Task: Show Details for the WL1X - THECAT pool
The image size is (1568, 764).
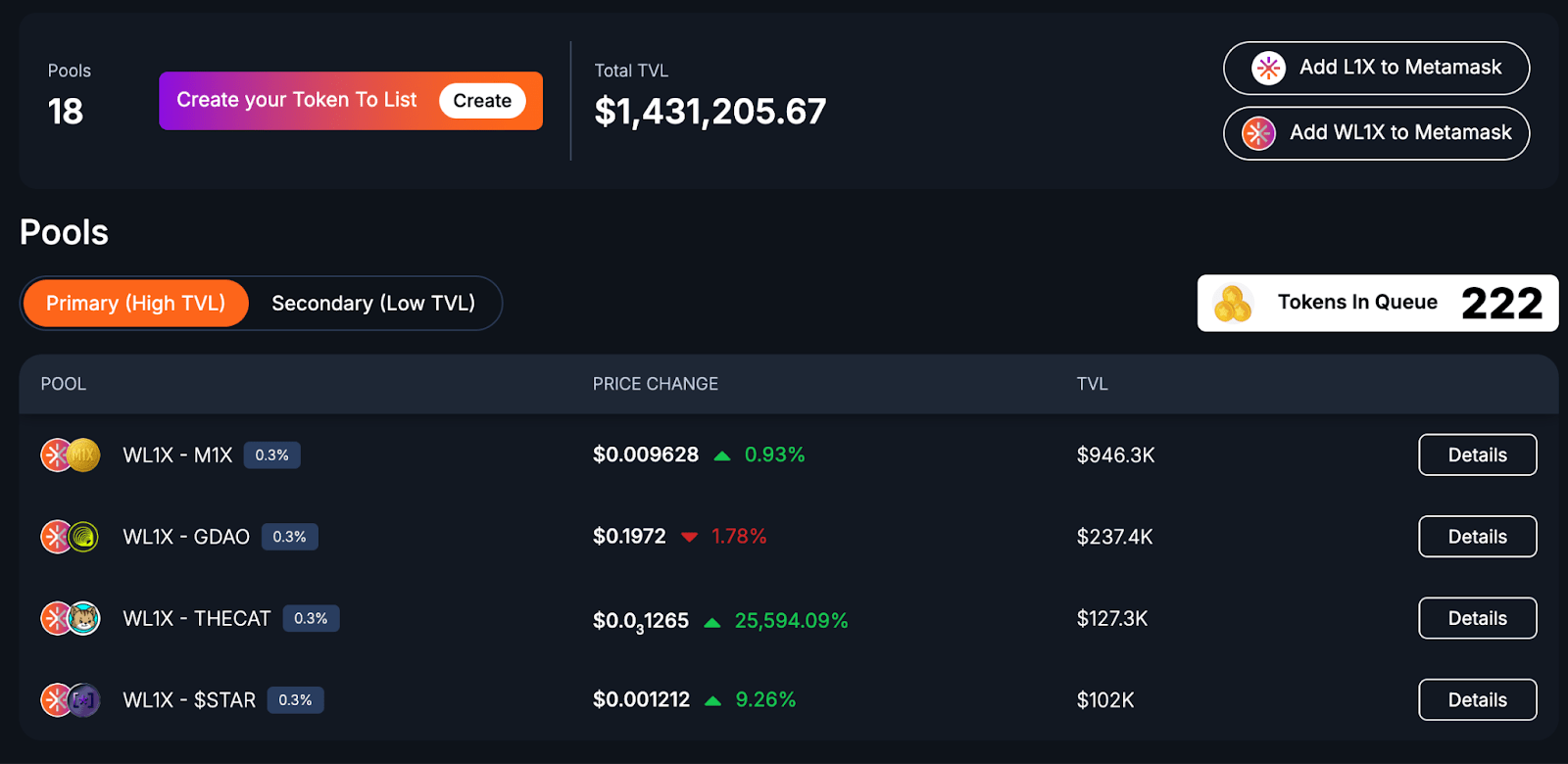Action: tap(1477, 618)
